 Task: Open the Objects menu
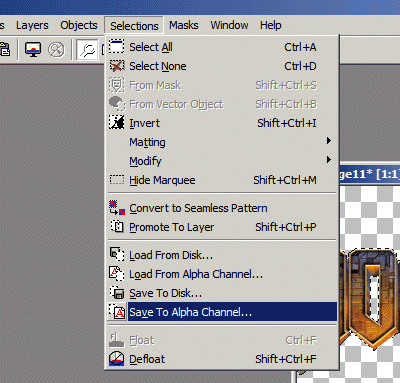tap(79, 25)
